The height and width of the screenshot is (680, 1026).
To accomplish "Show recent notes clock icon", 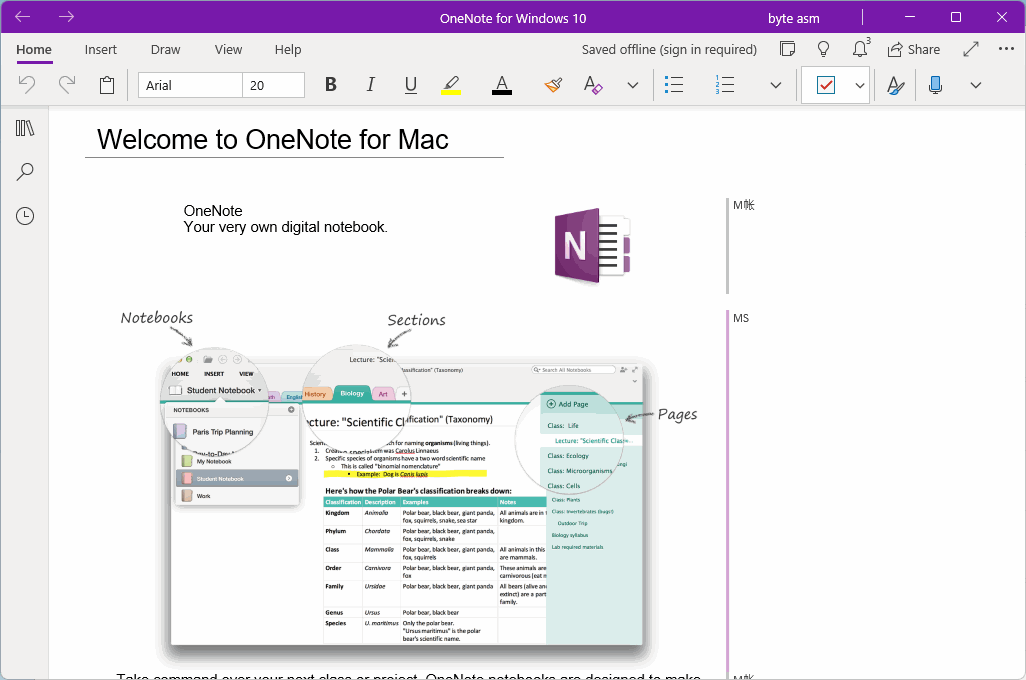I will click(25, 216).
